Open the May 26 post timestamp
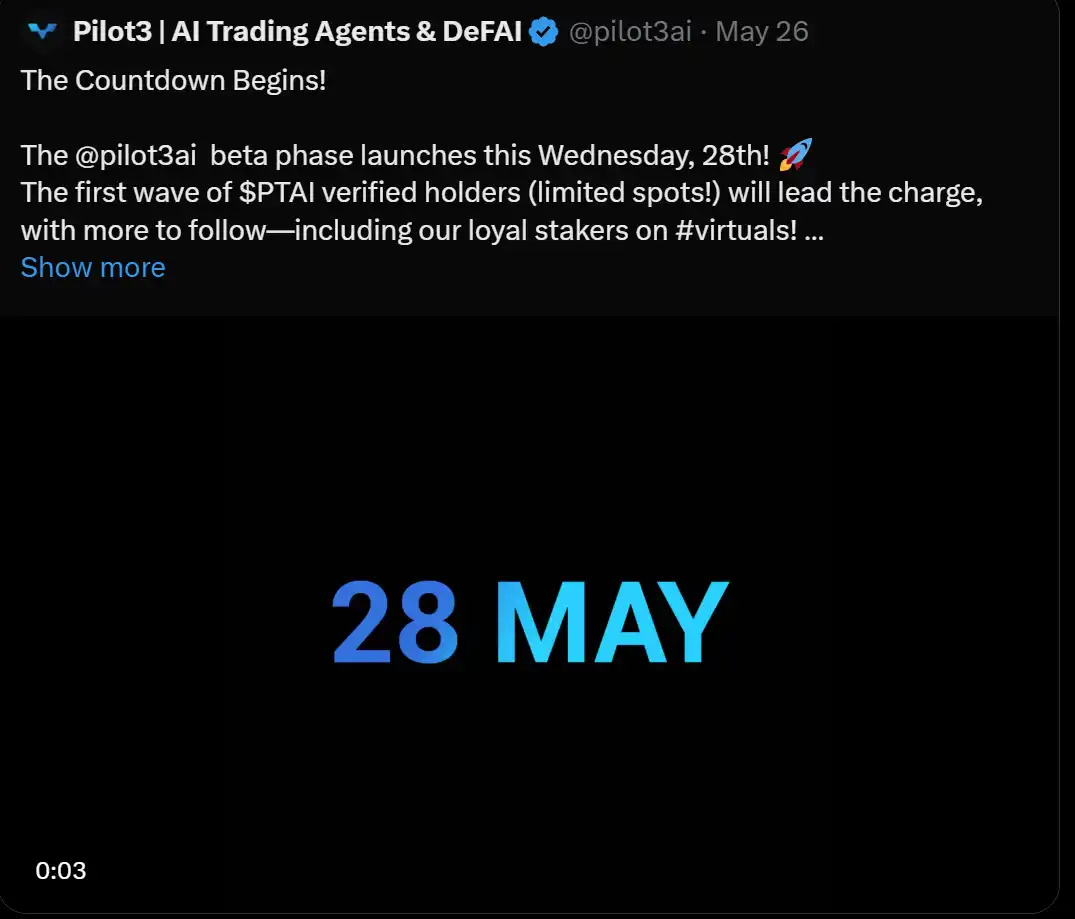The image size is (1075, 919). coord(762,32)
